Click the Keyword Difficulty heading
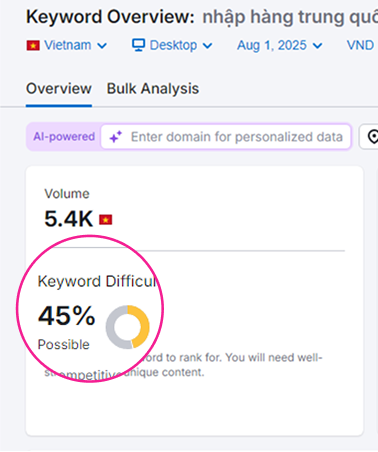Viewport: 378px width, 452px height. click(x=97, y=281)
